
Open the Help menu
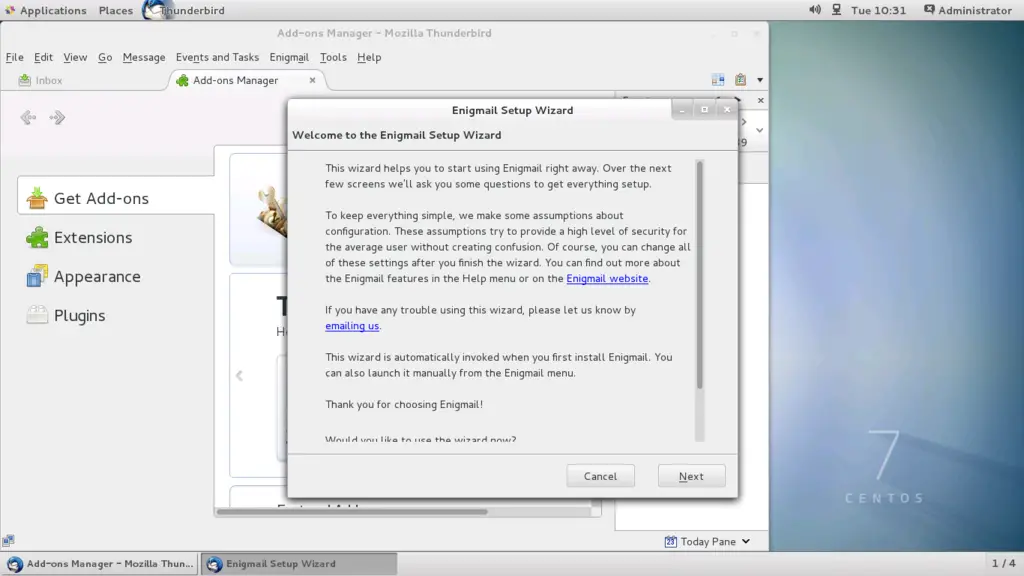pyautogui.click(x=369, y=57)
